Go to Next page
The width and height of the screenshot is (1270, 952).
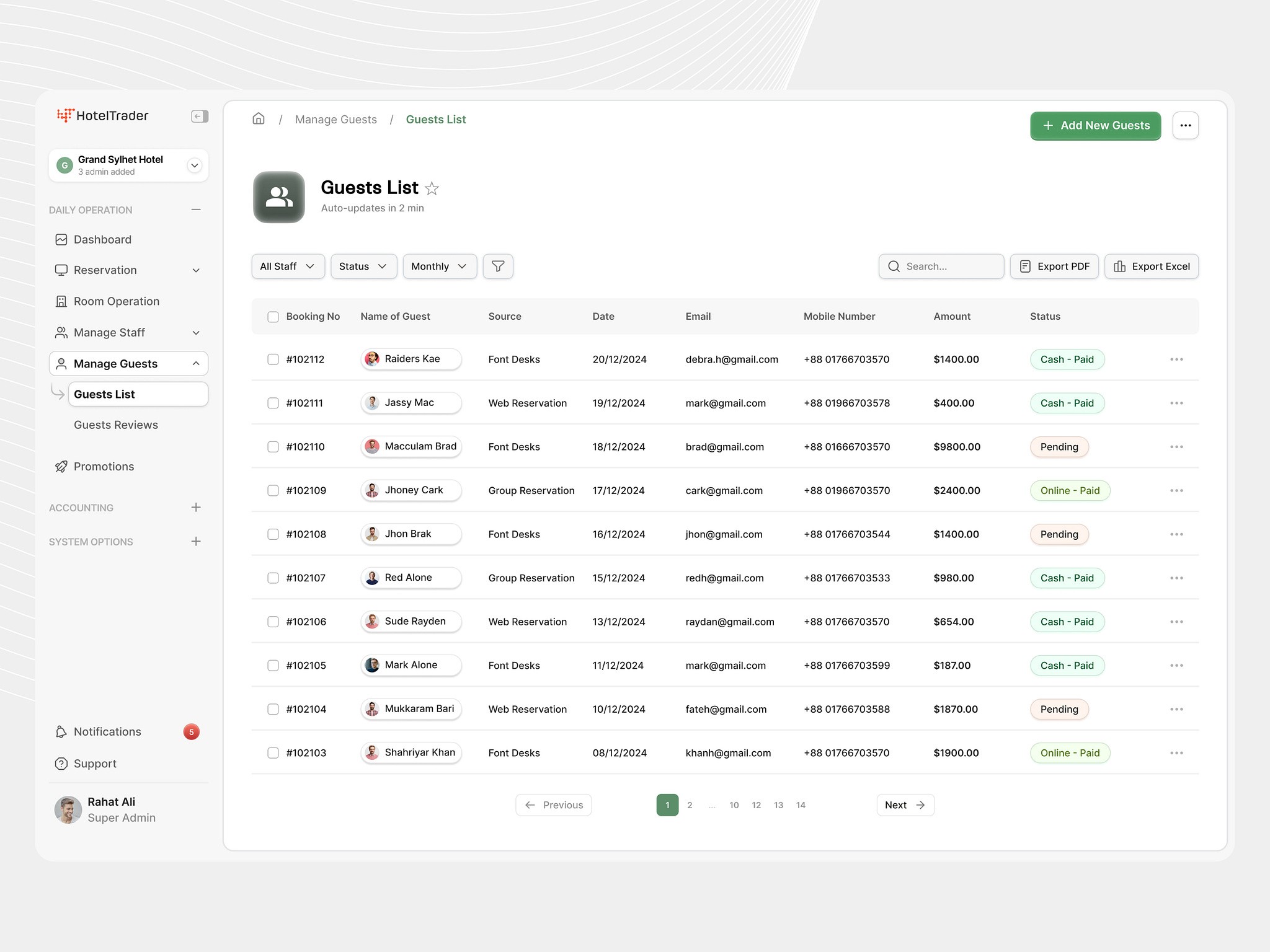905,805
